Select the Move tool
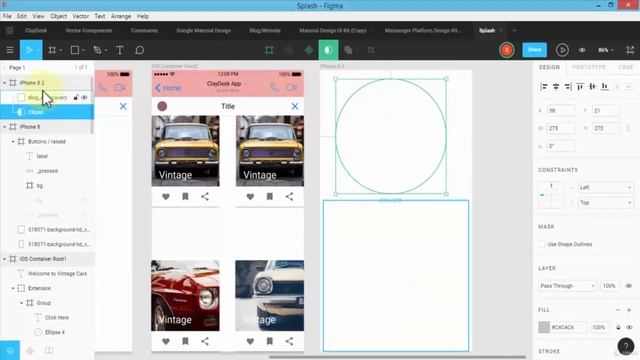Screen dimensions: 640x360 pos(29,50)
